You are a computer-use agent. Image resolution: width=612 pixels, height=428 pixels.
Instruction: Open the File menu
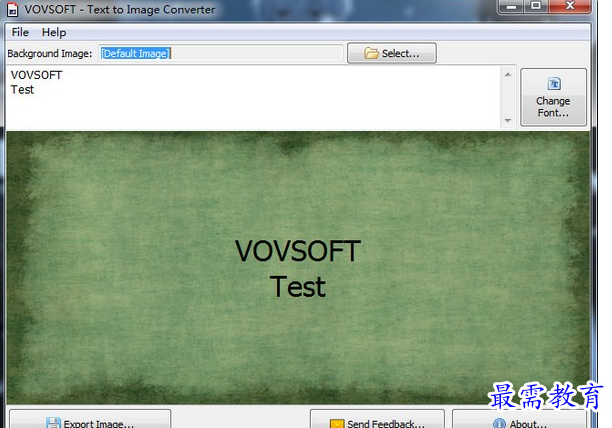pyautogui.click(x=20, y=32)
